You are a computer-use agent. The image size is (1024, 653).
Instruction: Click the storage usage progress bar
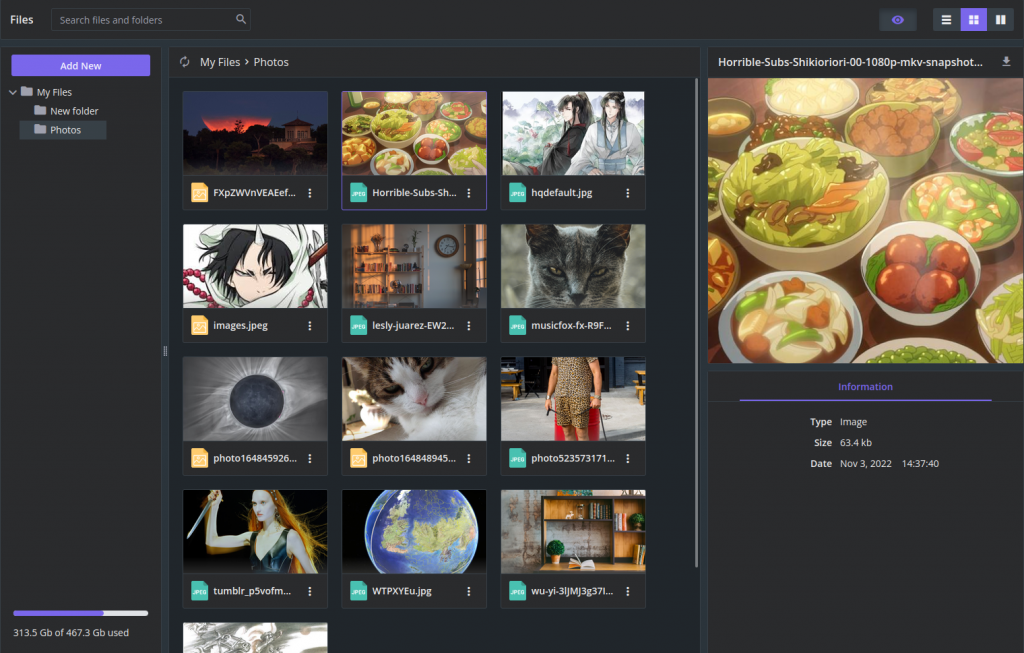pyautogui.click(x=80, y=613)
